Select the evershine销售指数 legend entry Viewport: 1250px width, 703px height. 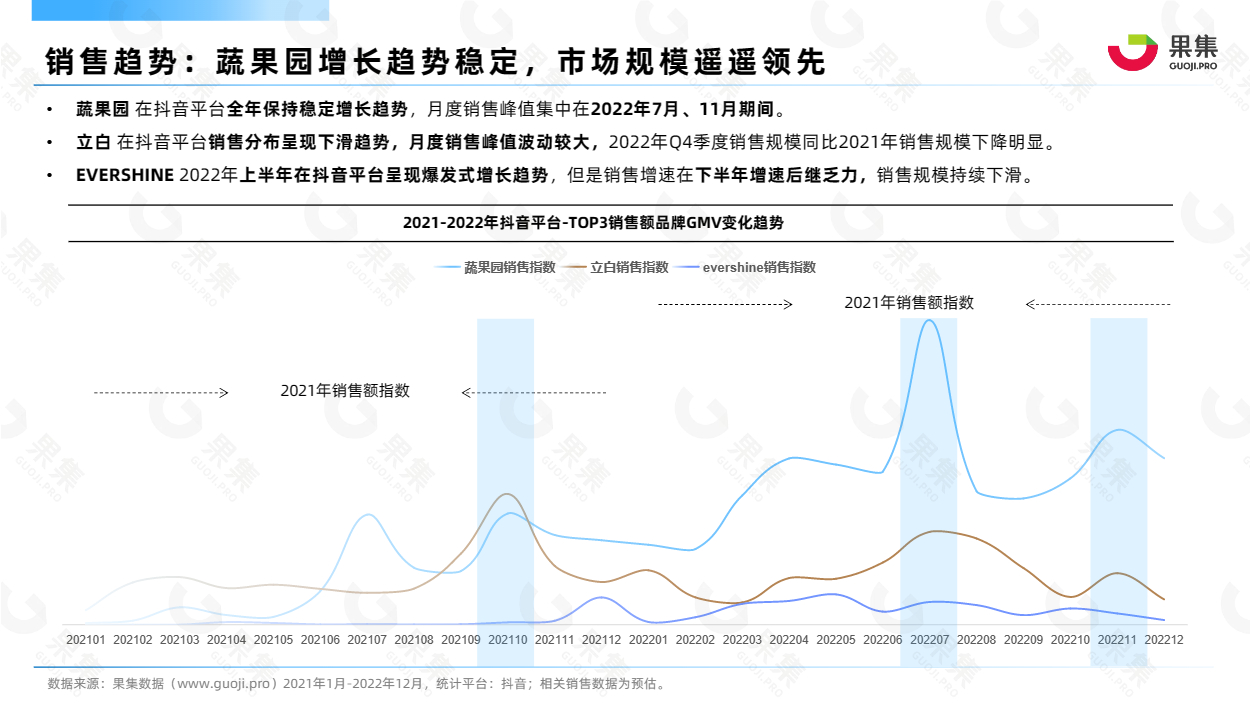[746, 267]
